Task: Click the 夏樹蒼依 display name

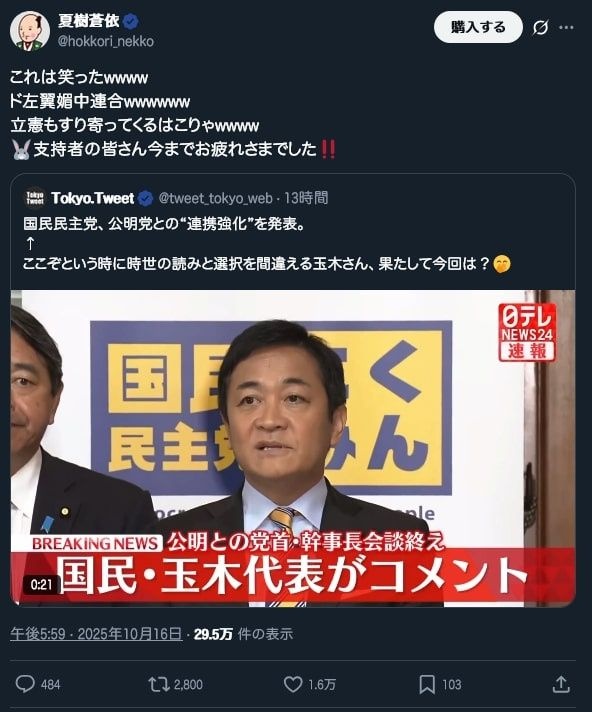Action: [89, 21]
